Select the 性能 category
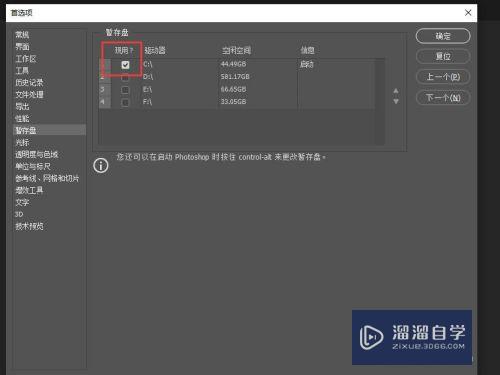 click(x=22, y=118)
